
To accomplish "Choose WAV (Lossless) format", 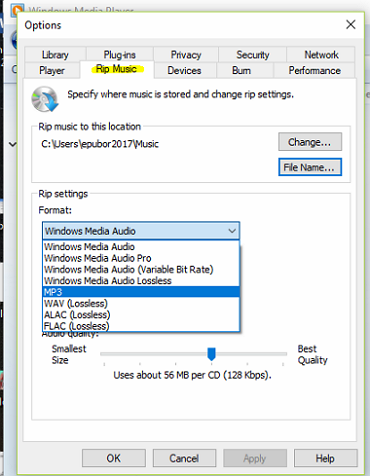I will click(x=141, y=303).
